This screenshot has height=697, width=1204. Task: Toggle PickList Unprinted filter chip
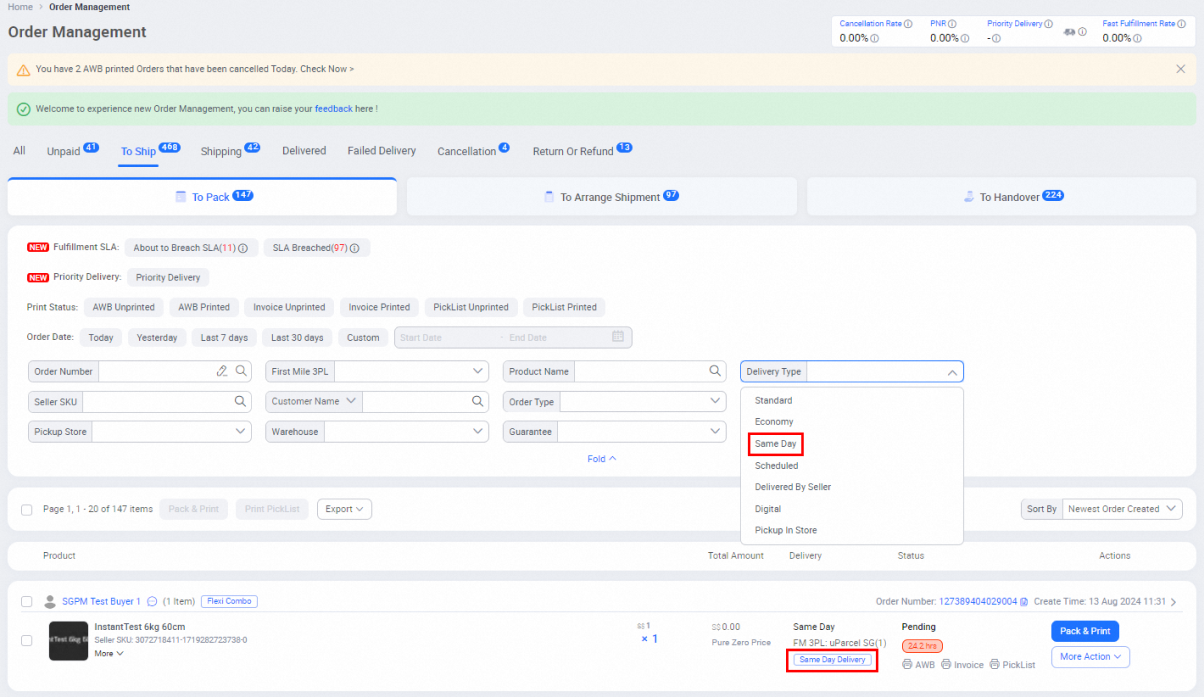tap(471, 307)
